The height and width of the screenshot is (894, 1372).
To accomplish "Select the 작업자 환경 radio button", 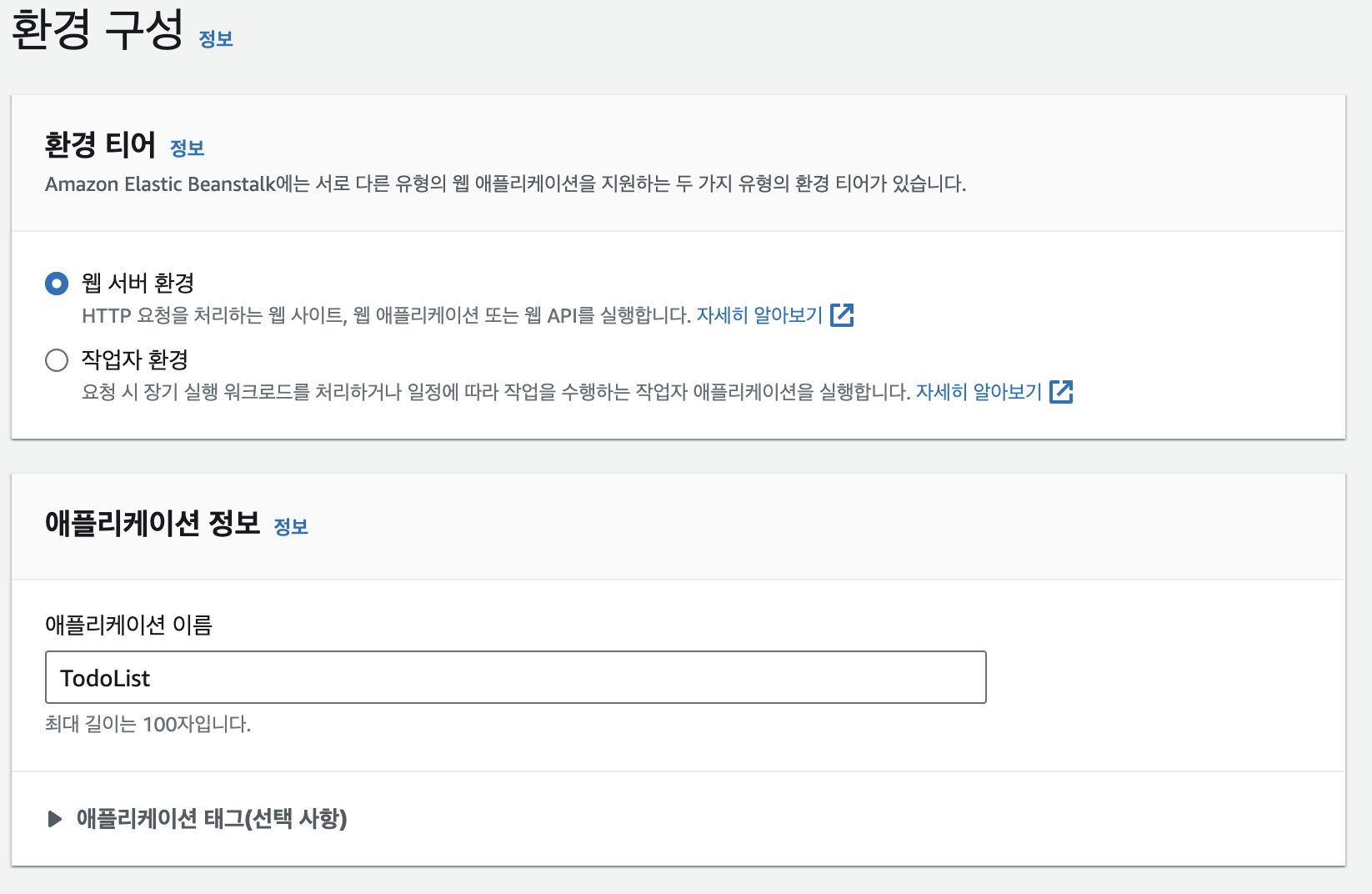I will 57,361.
